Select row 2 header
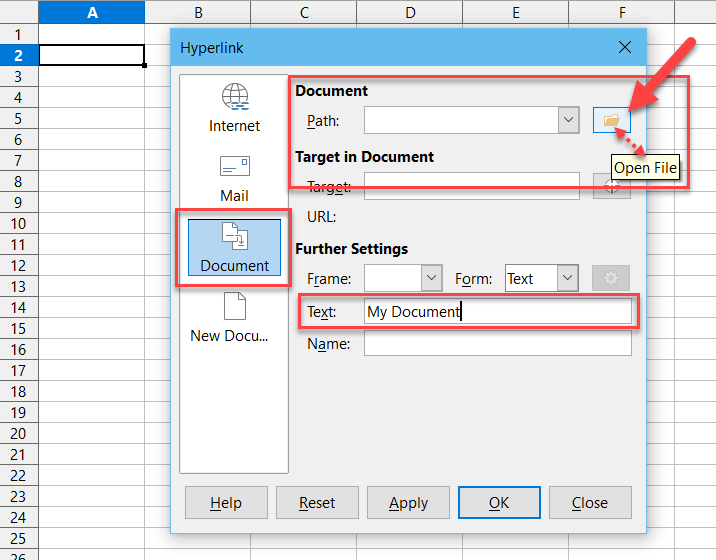 (19, 55)
